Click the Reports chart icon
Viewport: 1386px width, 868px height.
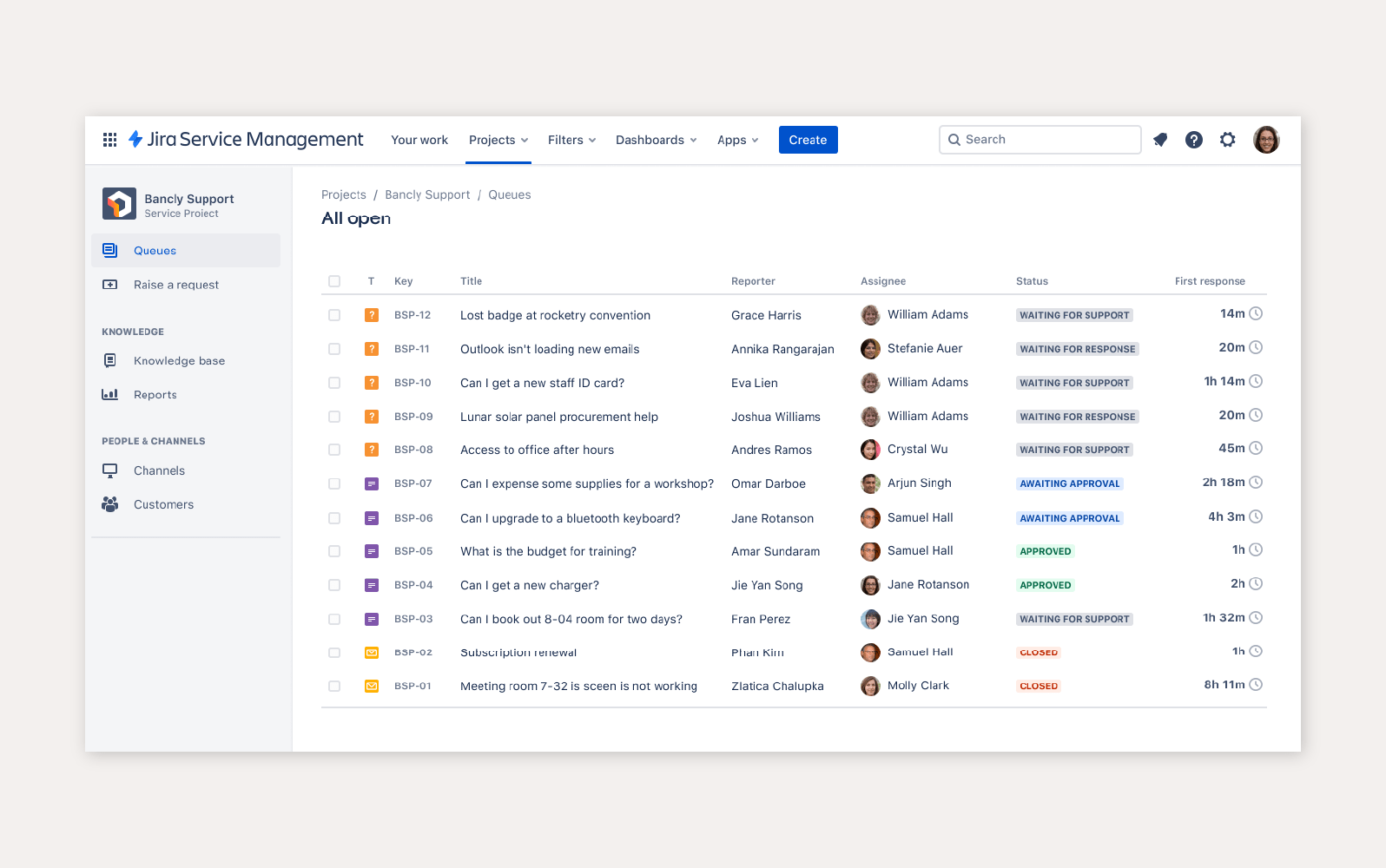(x=110, y=394)
